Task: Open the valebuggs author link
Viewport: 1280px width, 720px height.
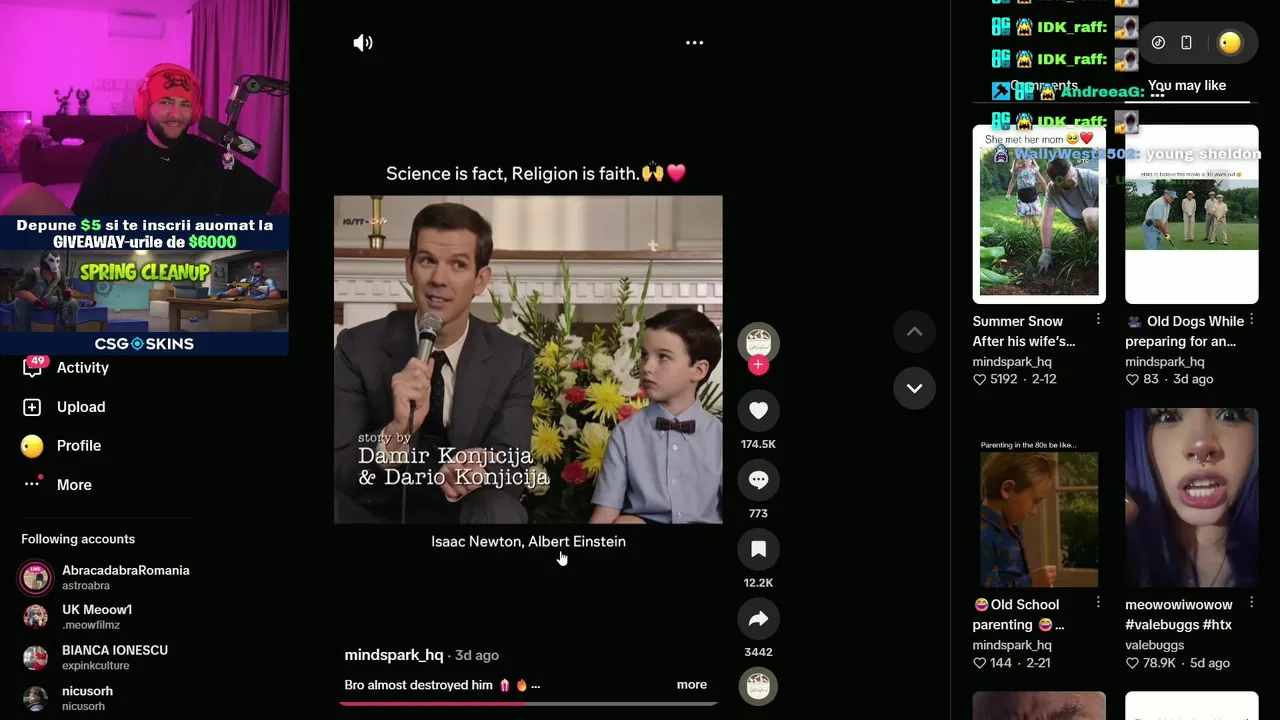Action: pyautogui.click(x=1155, y=645)
